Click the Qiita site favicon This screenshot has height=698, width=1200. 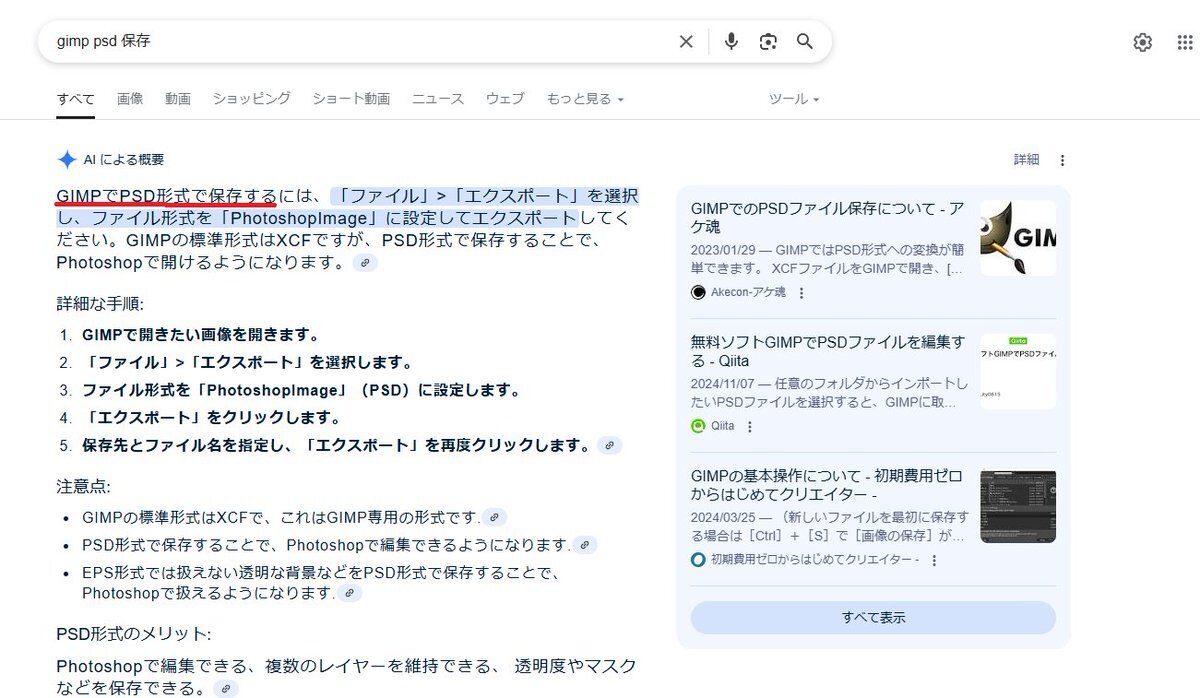(698, 426)
